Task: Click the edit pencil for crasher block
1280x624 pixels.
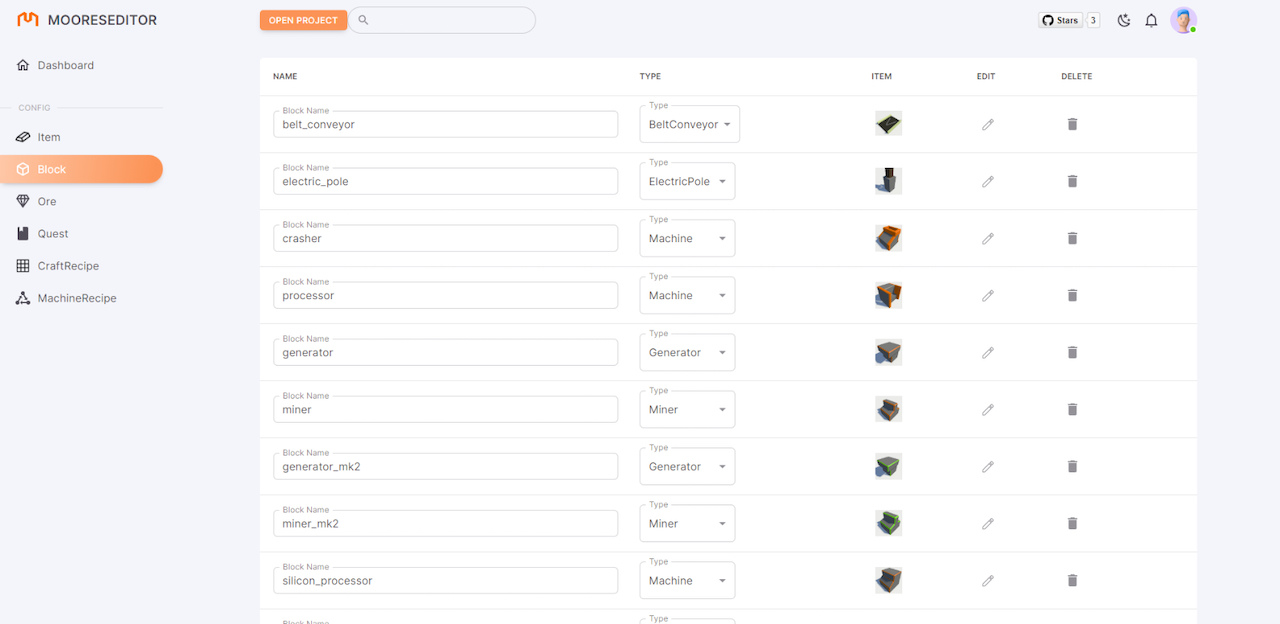Action: (x=987, y=238)
